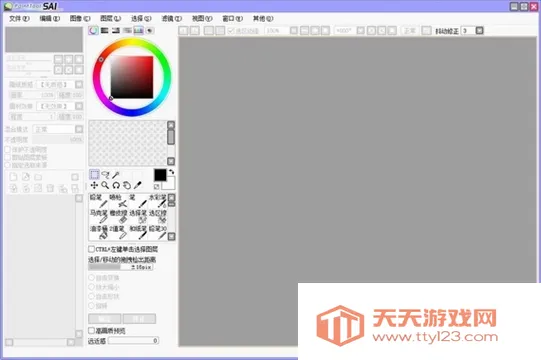Click the new layer folder icon
541x360 pixels.
point(38,177)
